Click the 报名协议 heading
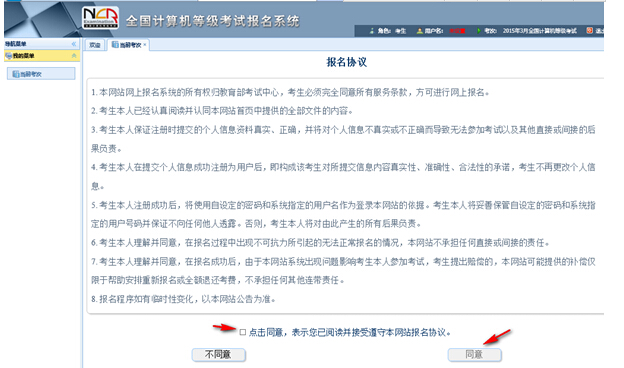This screenshot has width=624, height=368. coord(347,62)
